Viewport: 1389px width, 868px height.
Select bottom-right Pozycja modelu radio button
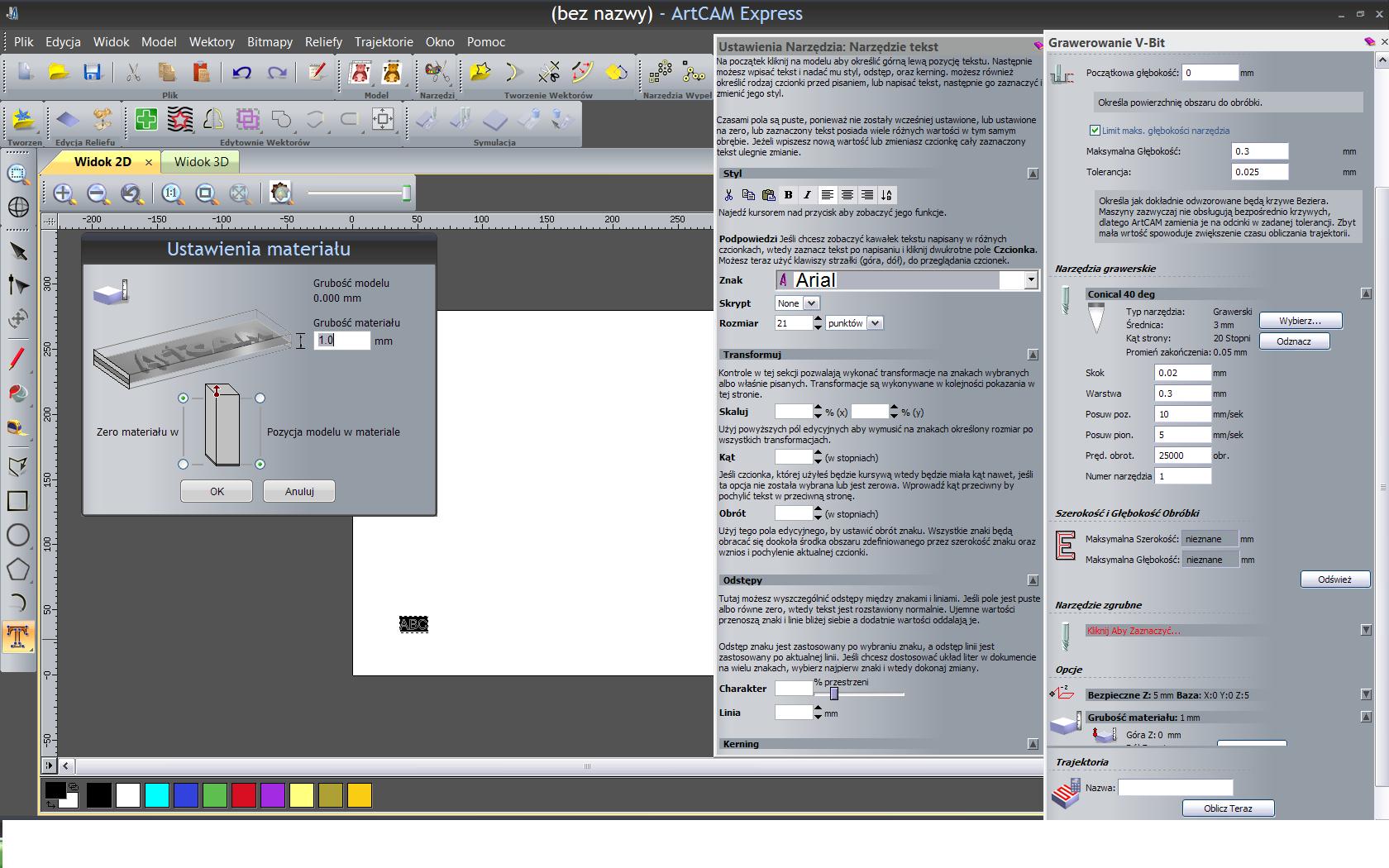(x=260, y=465)
